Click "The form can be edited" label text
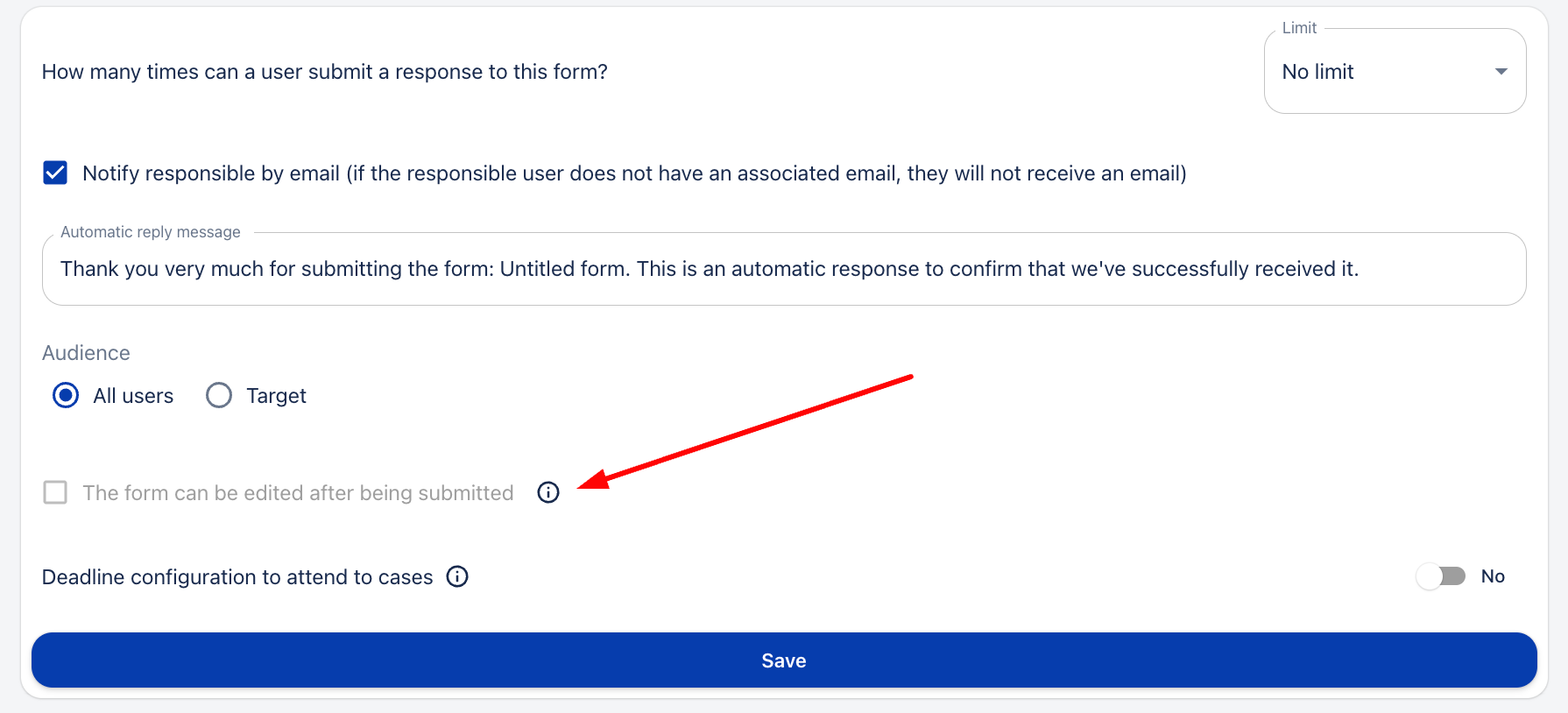1568x713 pixels. 298,493
